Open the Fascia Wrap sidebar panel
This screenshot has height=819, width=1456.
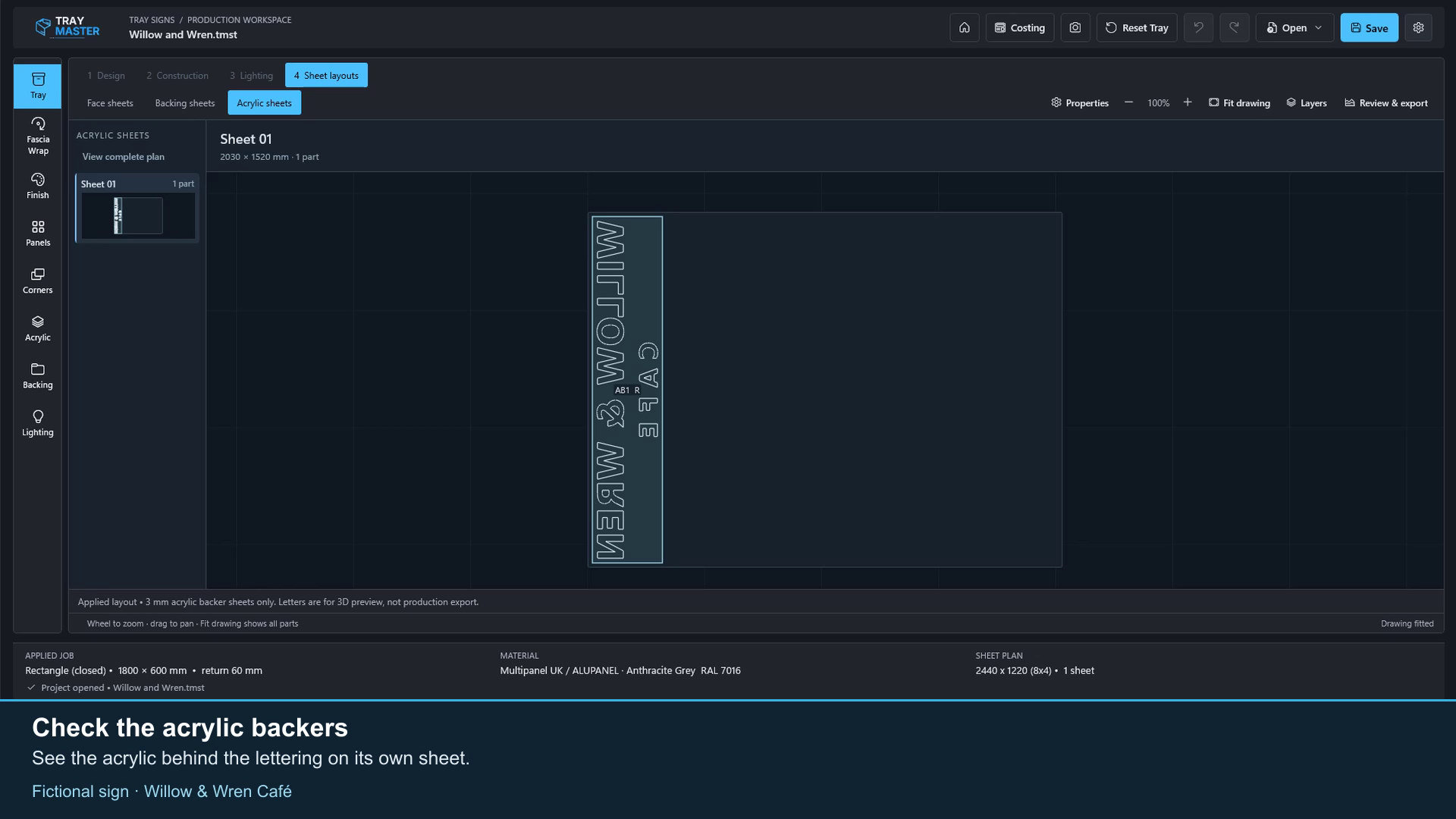pos(37,135)
